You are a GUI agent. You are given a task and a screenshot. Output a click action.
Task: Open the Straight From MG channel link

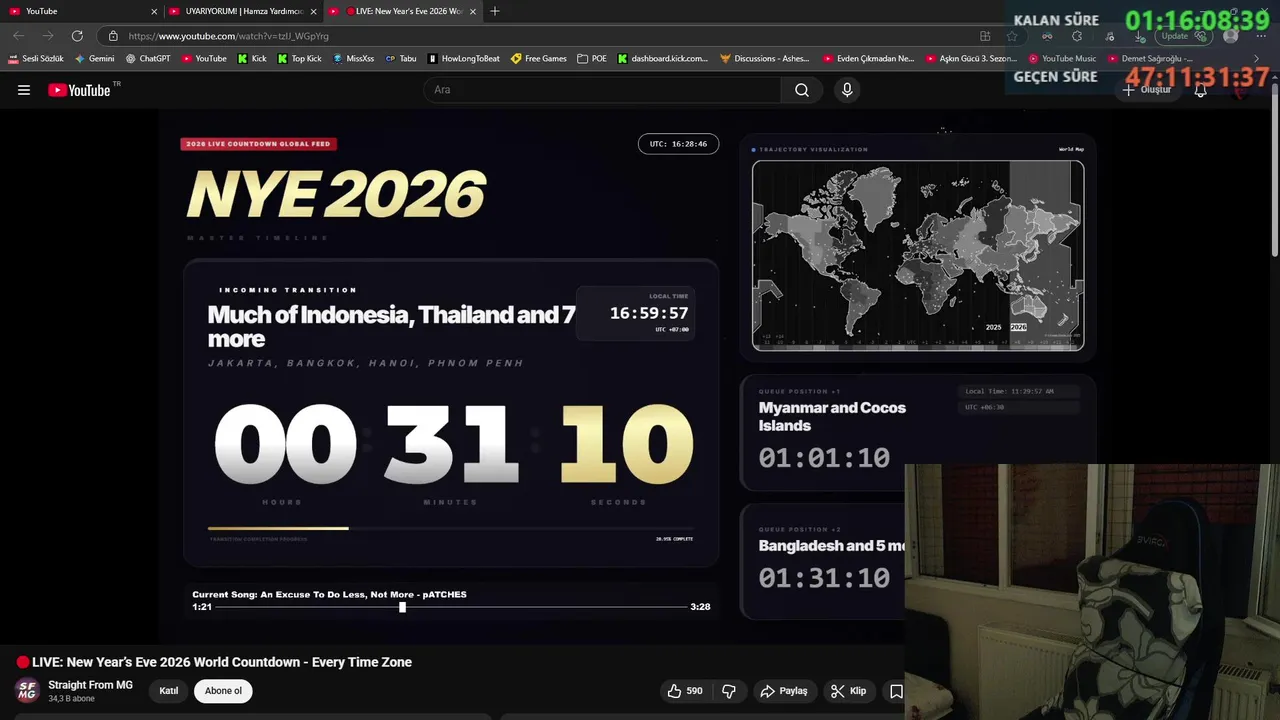coord(90,685)
